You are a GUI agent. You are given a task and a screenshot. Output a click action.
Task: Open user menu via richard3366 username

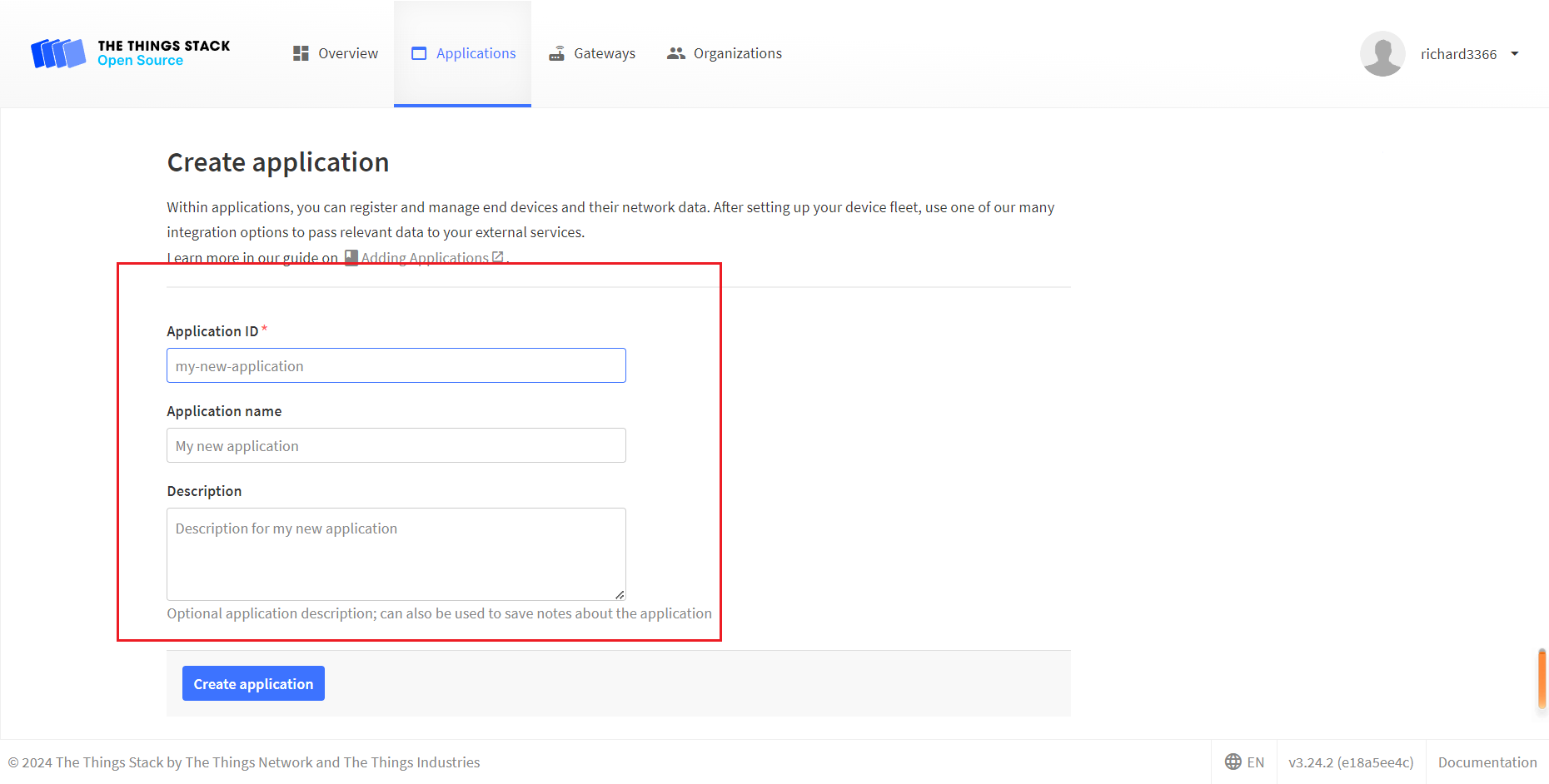coord(1458,54)
